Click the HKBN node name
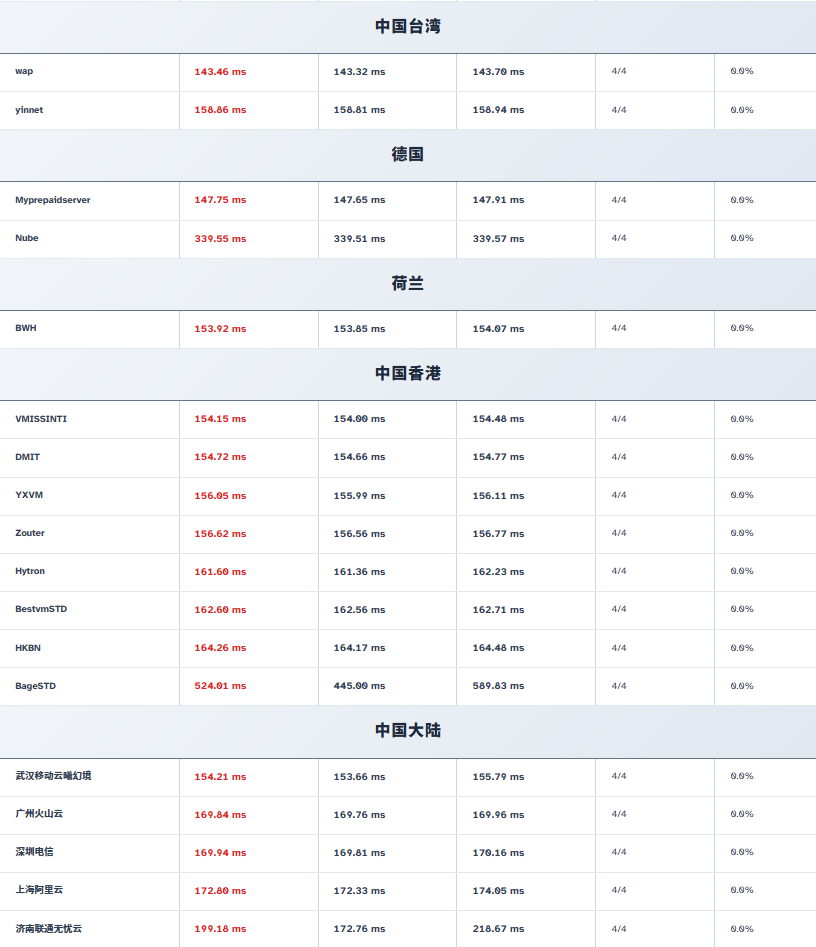Viewport: 816px width, 947px height. (28, 648)
